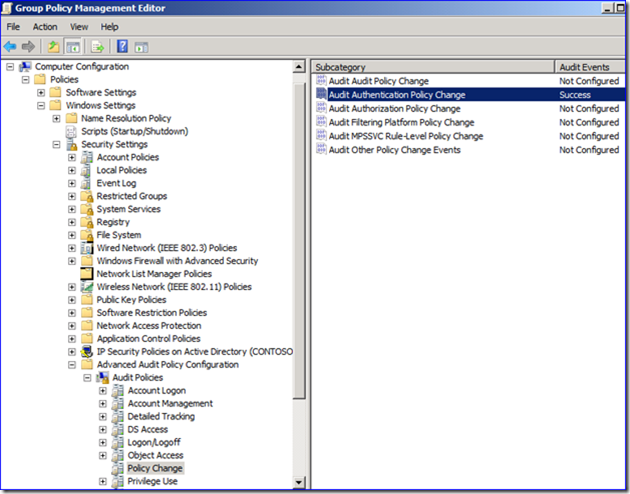Select the System Services tree node

coord(128,209)
